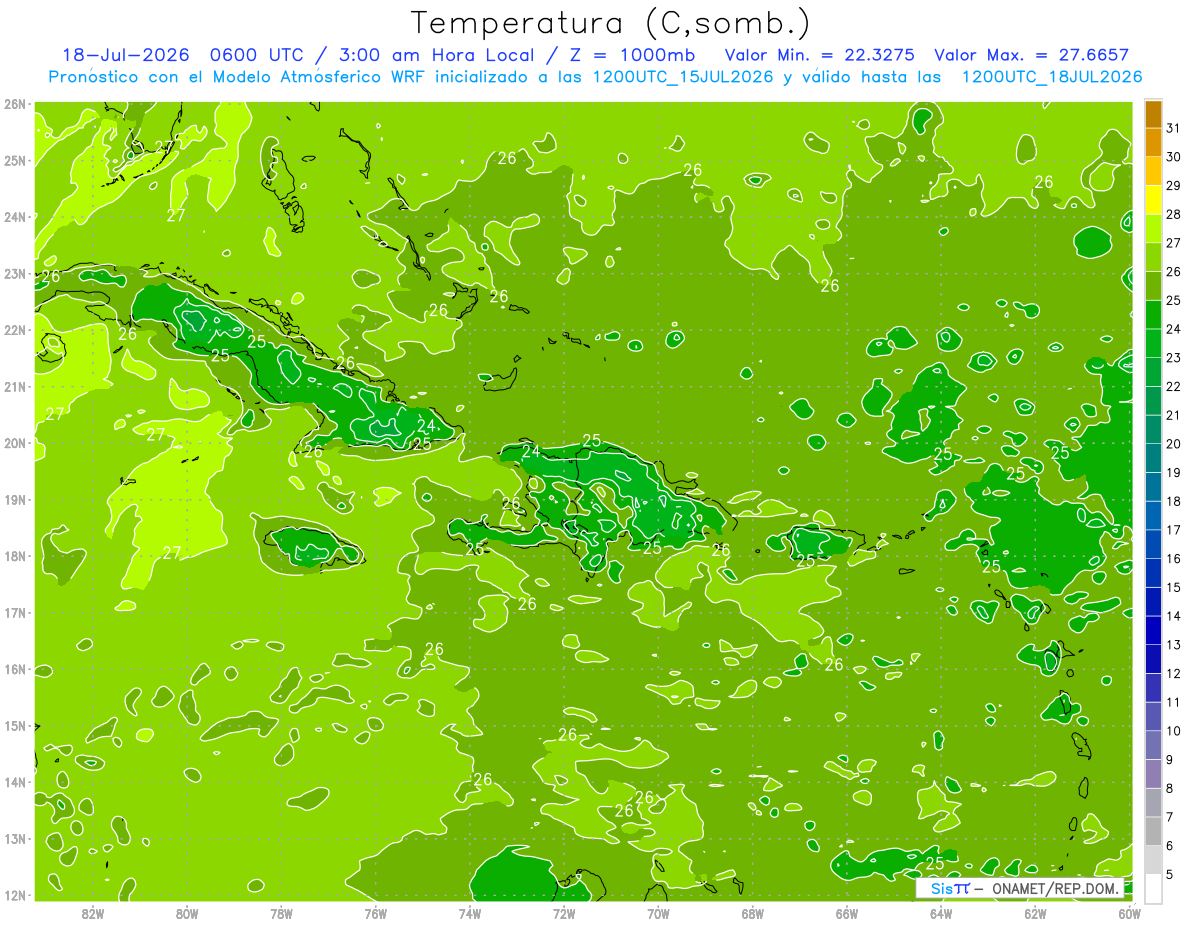Click the initialization time '1200UTC_15JUL2026'

tap(683, 76)
